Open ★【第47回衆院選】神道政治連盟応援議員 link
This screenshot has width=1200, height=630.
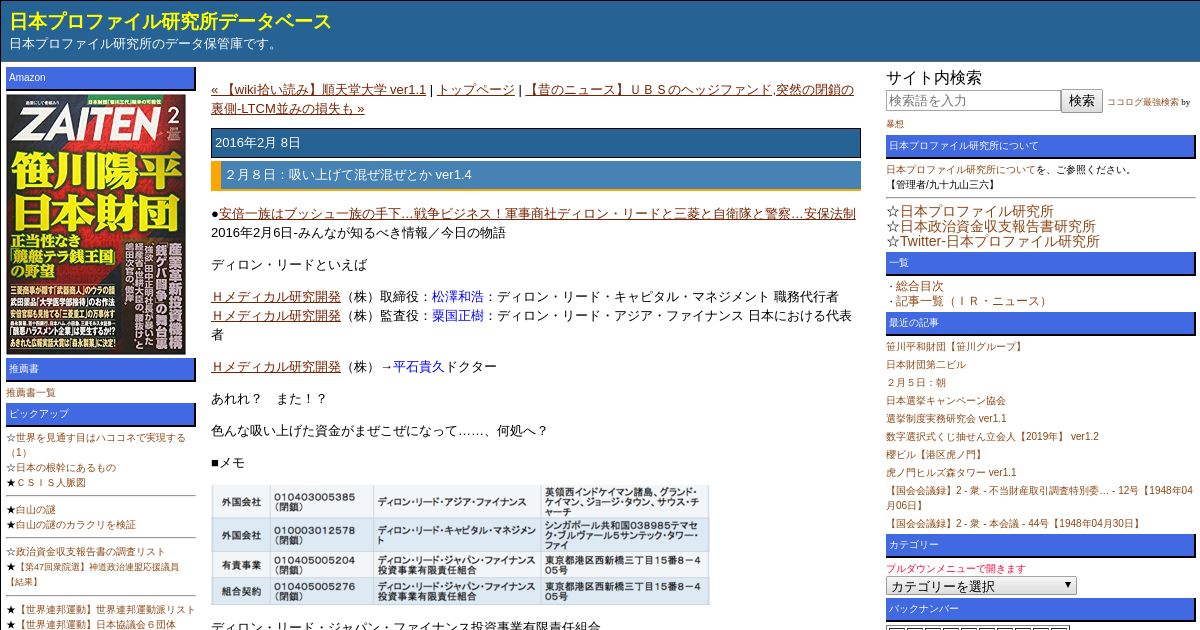tap(93, 573)
